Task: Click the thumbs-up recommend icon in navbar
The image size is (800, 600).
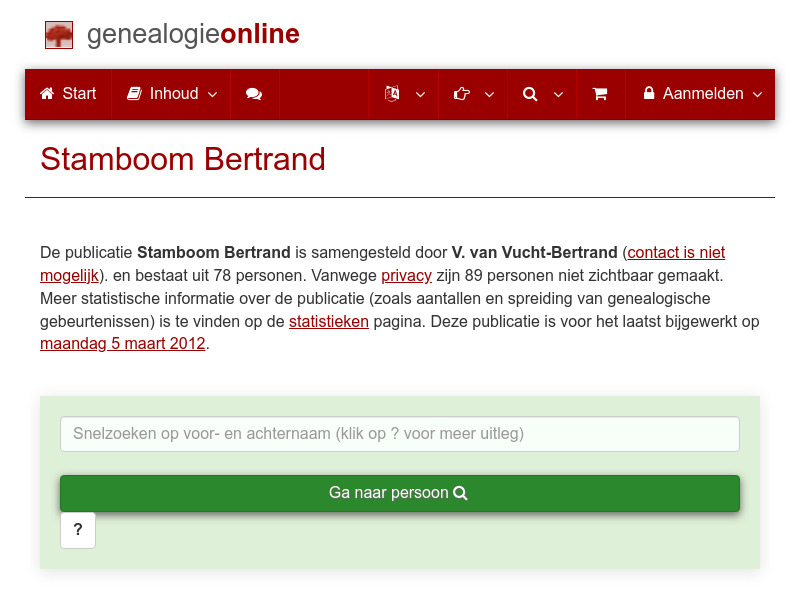Action: click(x=461, y=94)
